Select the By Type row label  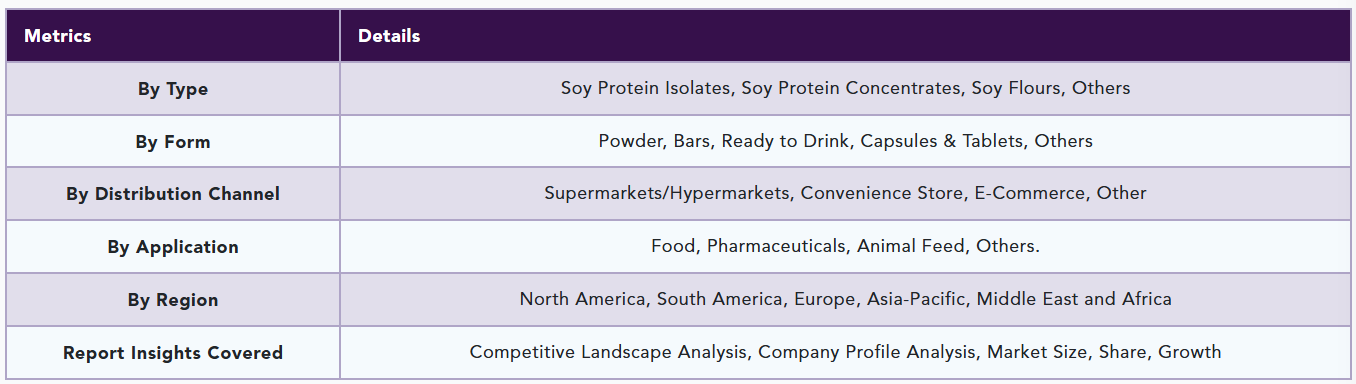point(173,89)
